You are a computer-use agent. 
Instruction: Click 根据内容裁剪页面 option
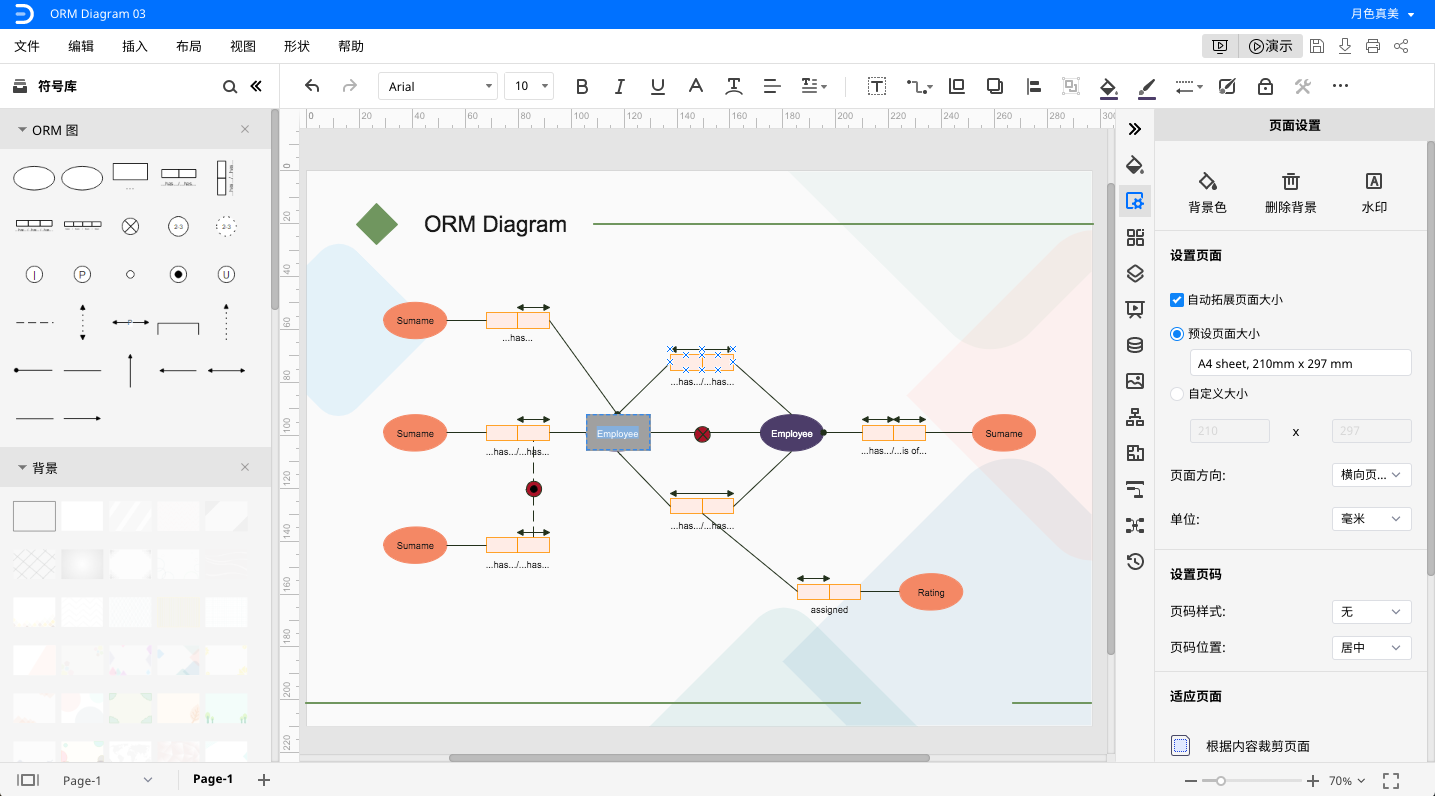click(x=1240, y=746)
